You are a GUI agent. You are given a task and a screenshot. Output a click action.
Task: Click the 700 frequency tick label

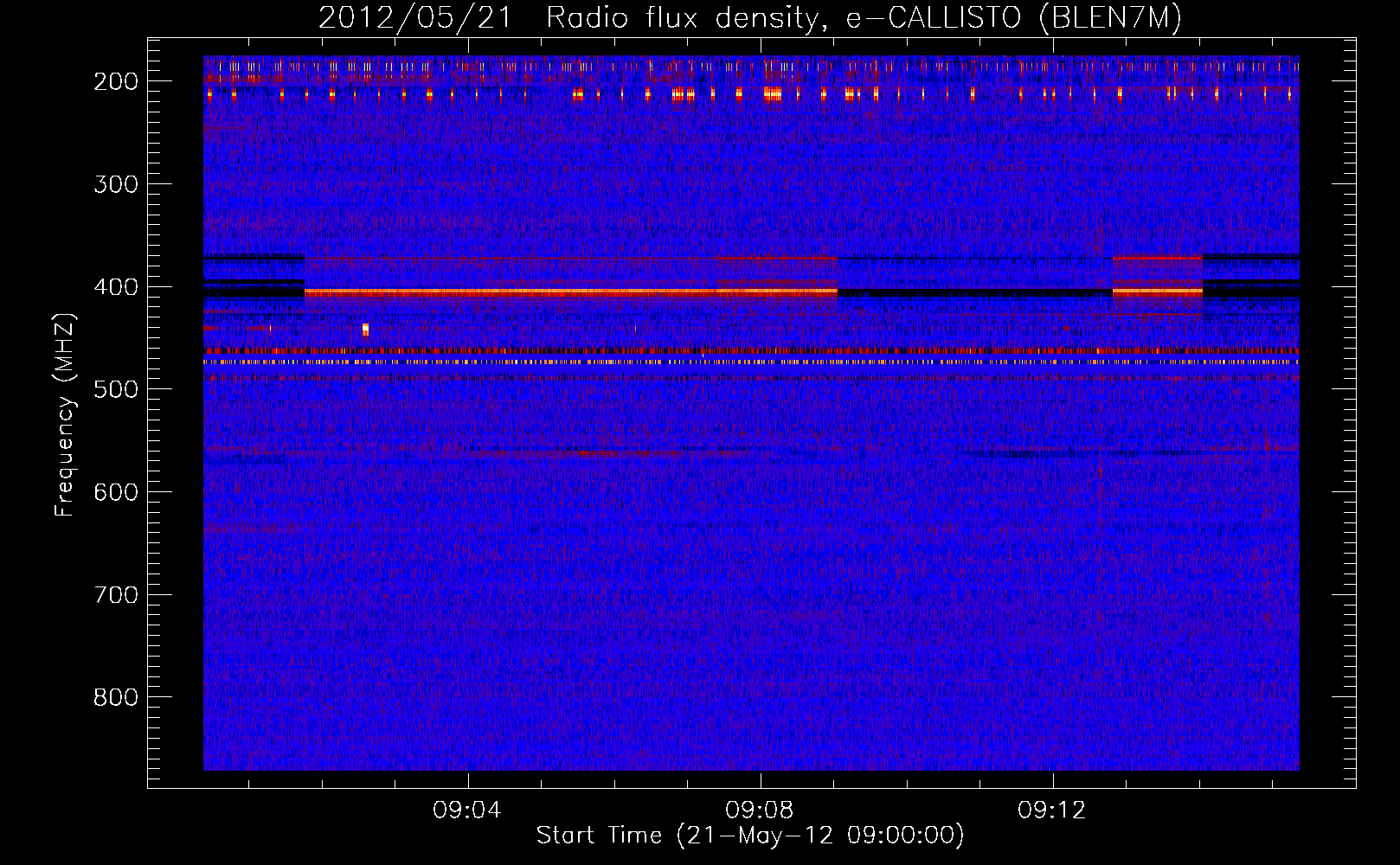(x=116, y=595)
